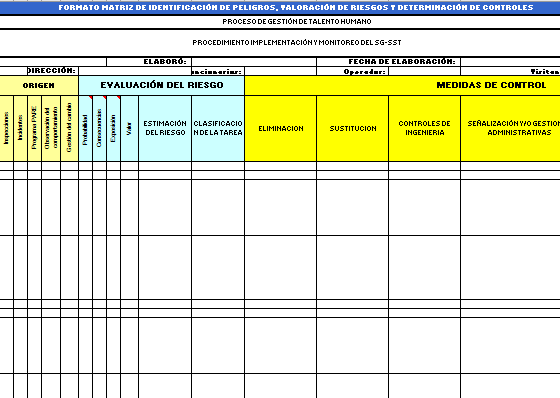560x398 pixels.
Task: Select the CONTROLES DE INGENIERIA header
Action: (x=424, y=128)
